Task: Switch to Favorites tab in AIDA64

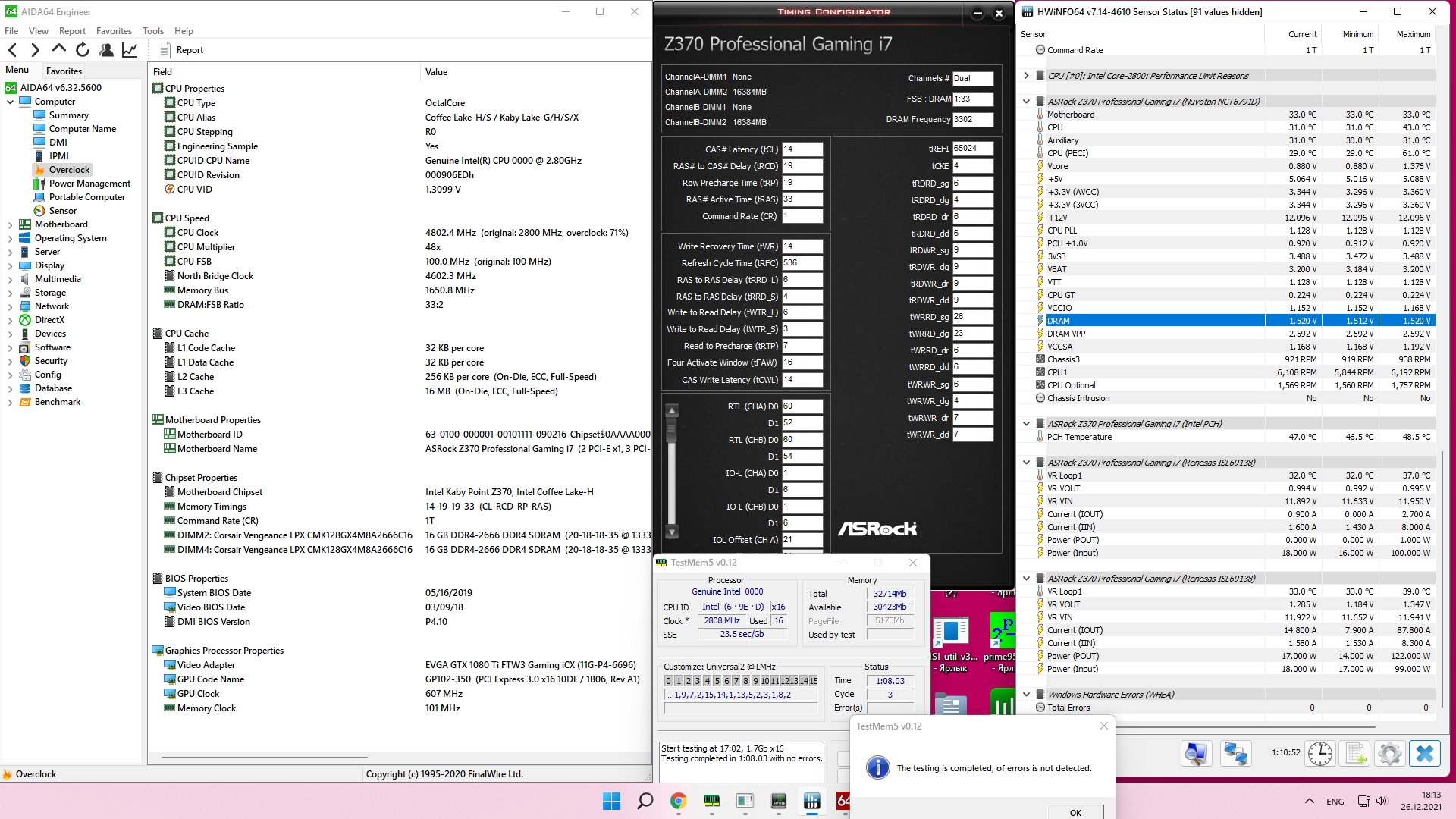Action: click(64, 71)
